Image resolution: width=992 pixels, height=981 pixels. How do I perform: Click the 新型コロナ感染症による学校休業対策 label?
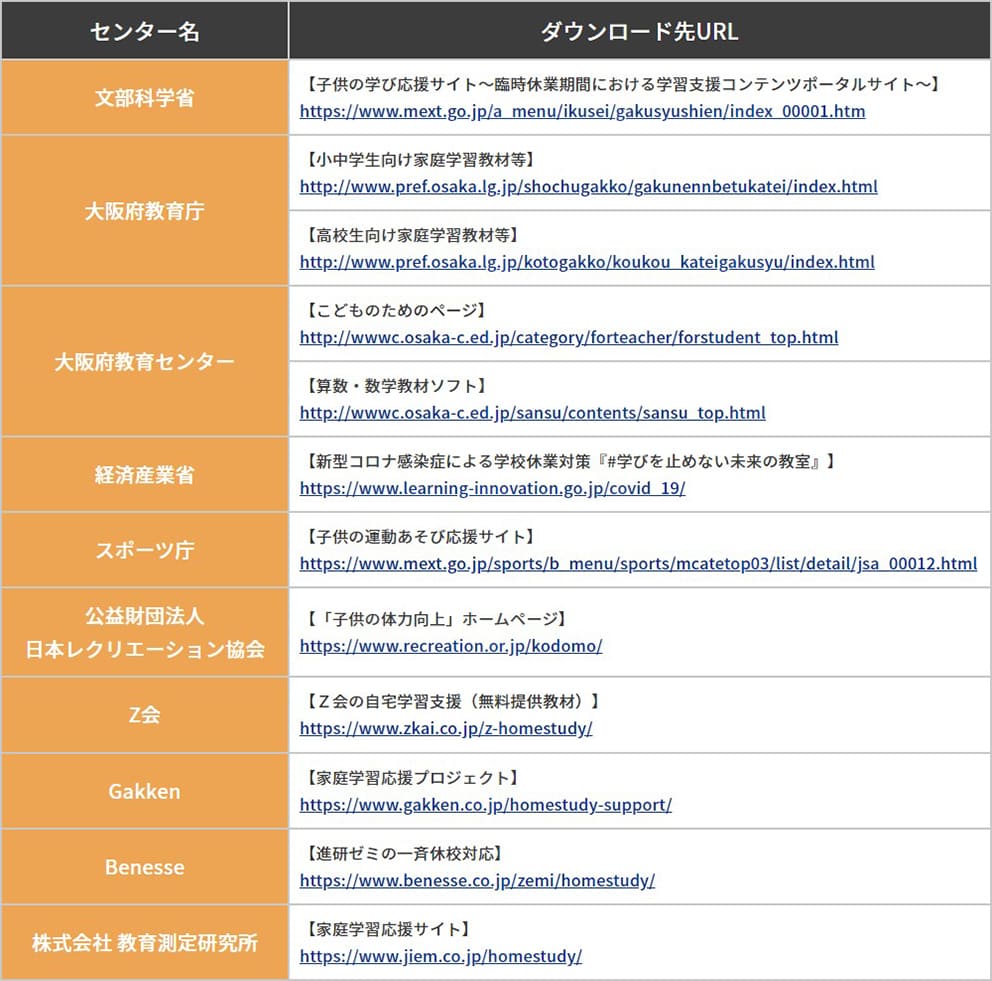pos(571,461)
